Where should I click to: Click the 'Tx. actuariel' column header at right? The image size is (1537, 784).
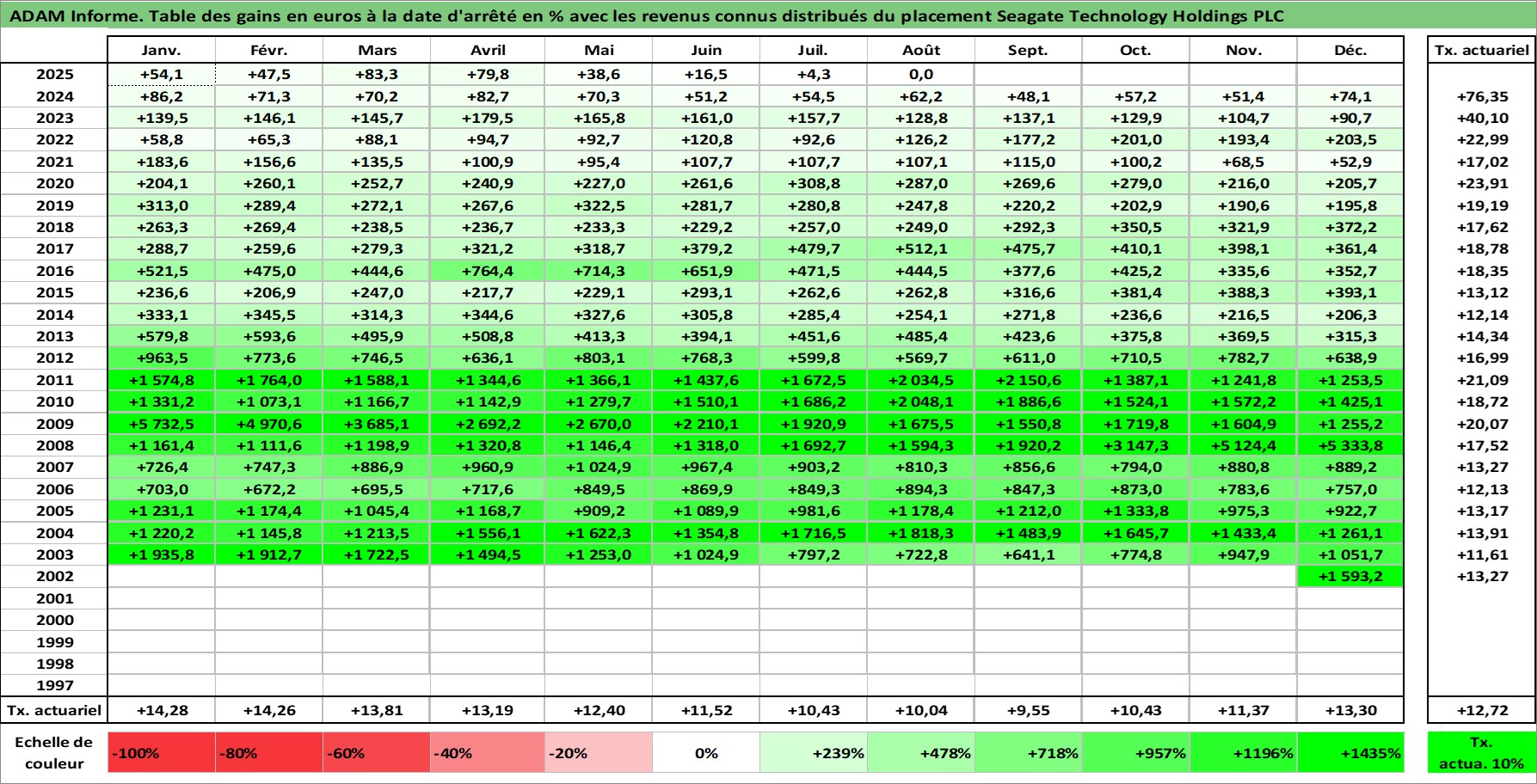[1481, 50]
